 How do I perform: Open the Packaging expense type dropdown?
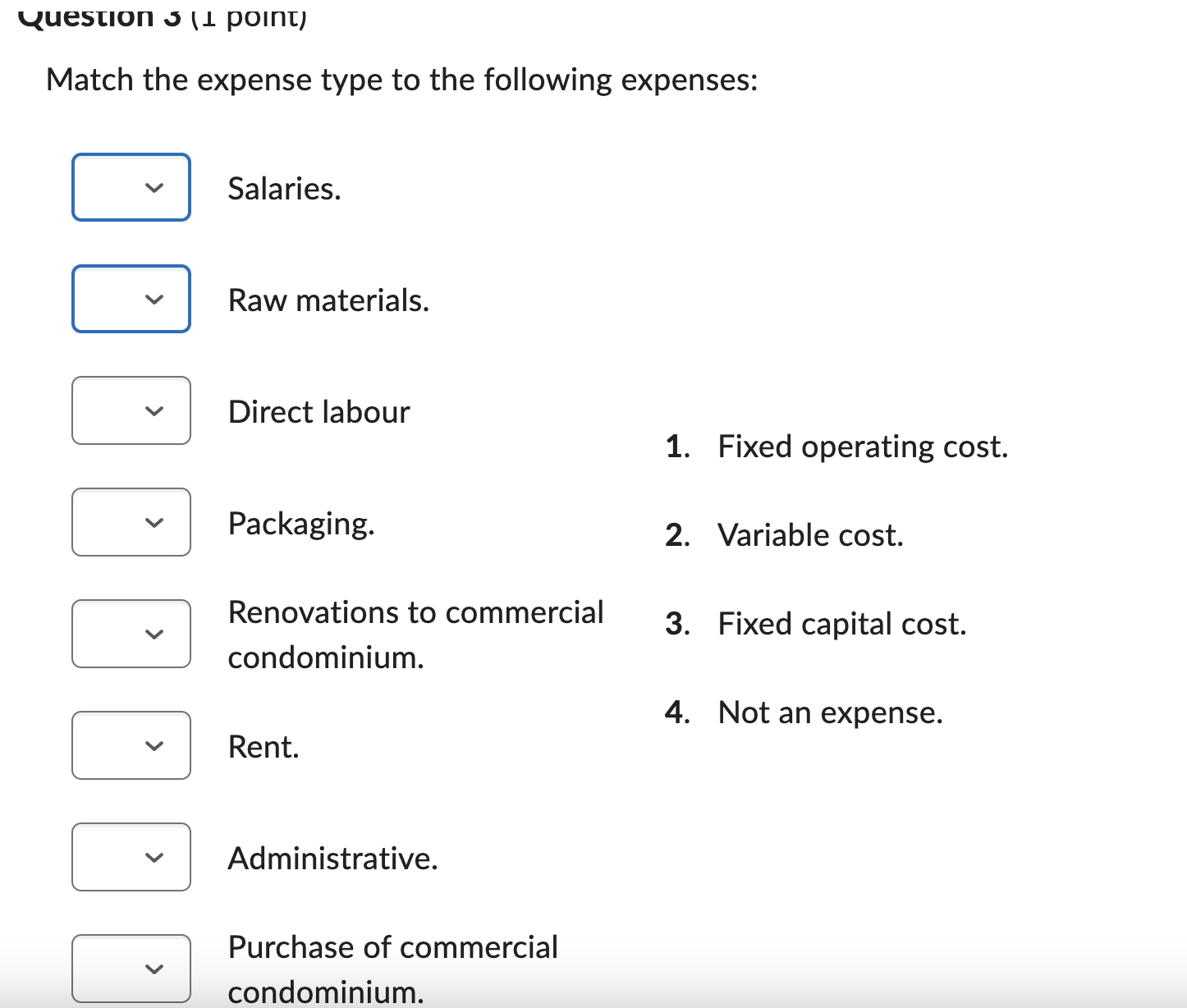[131, 522]
